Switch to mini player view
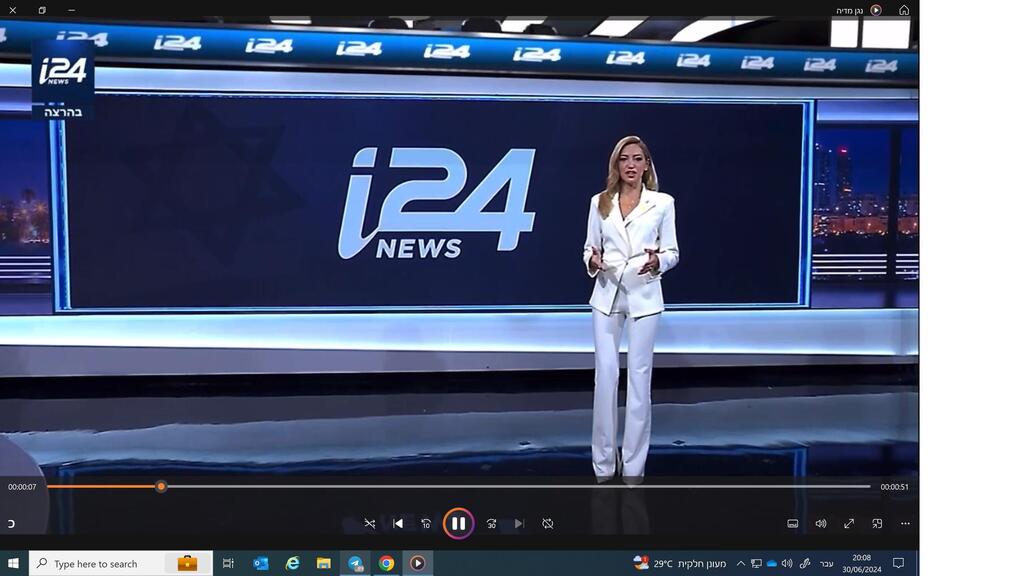Viewport: 1024px width, 576px height. [877, 523]
